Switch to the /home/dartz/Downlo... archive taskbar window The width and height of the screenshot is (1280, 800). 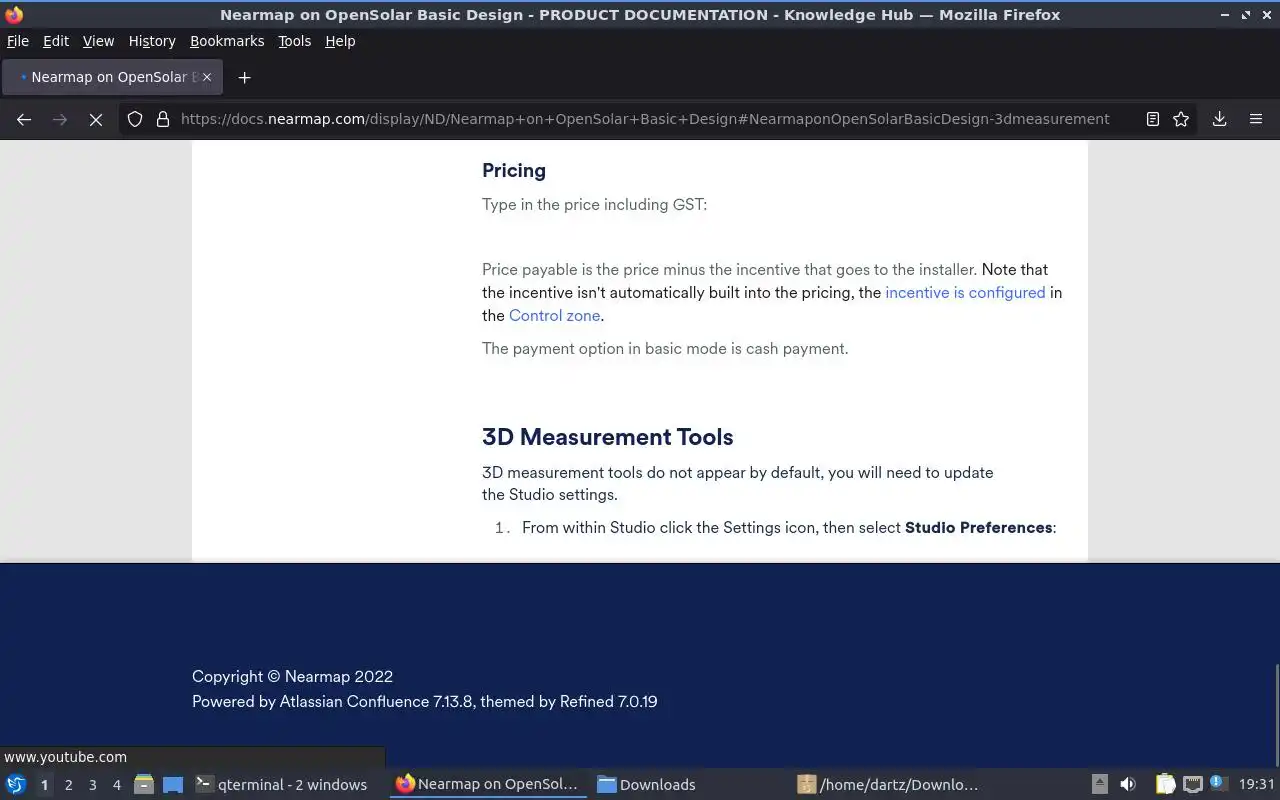pos(889,784)
